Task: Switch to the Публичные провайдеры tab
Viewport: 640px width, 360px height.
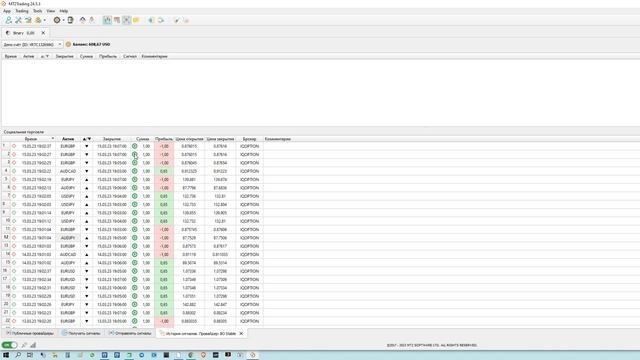Action: (x=30, y=333)
